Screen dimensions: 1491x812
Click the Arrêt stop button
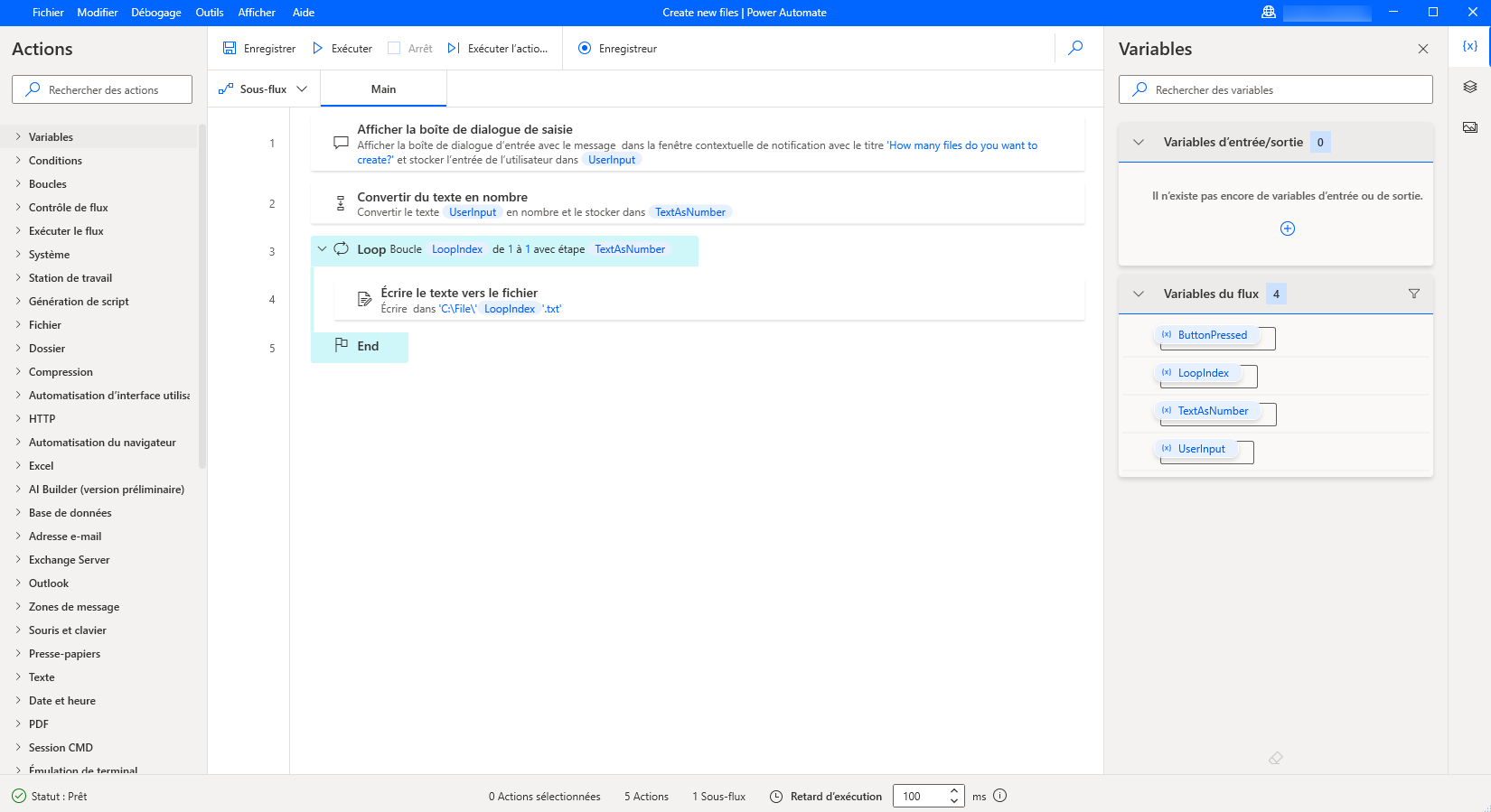[410, 49]
